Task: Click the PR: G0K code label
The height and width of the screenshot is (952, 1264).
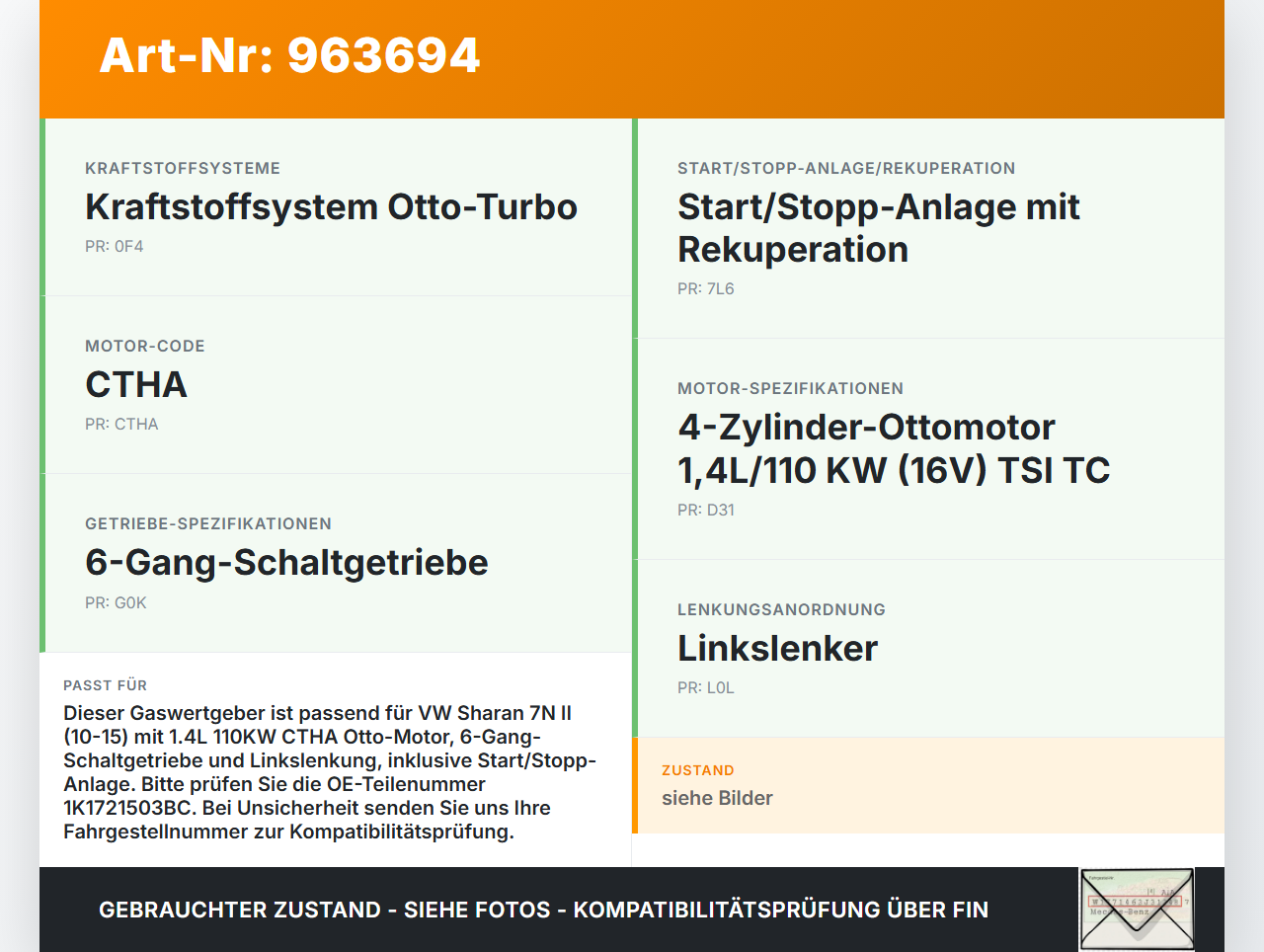Action: point(116,600)
